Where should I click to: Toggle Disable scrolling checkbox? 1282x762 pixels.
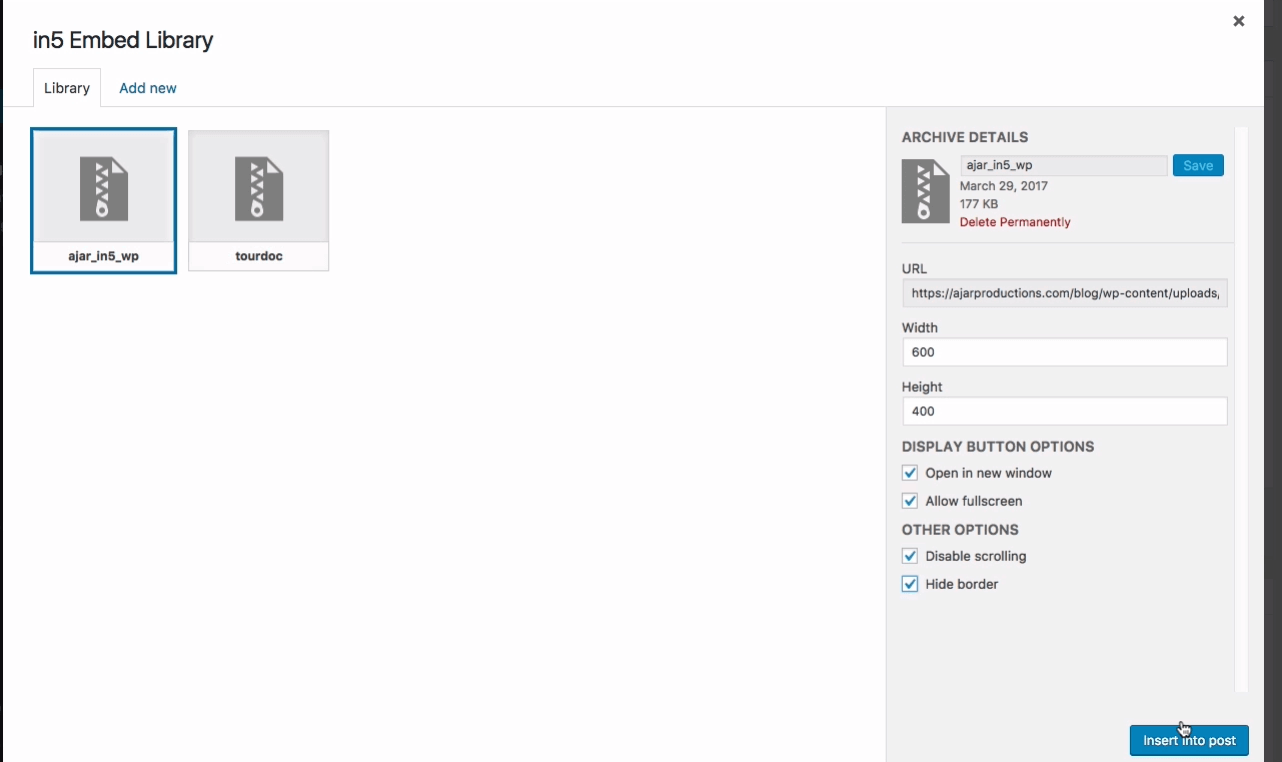[x=910, y=556]
